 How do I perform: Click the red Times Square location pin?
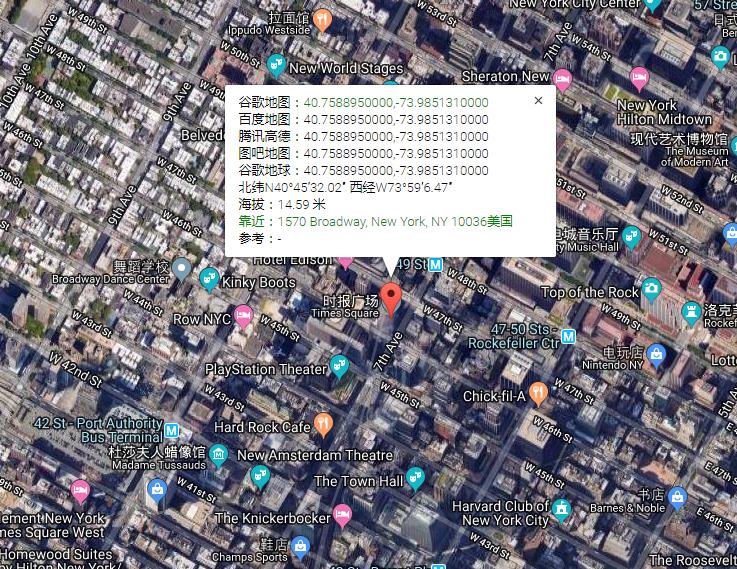[x=391, y=300]
